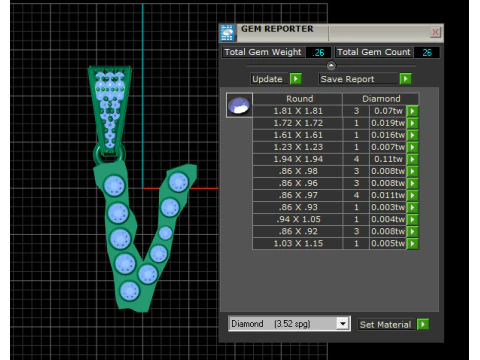Select the 1.72 X 1.72 size cell
Viewport: 480px width, 360px height.
pos(298,123)
